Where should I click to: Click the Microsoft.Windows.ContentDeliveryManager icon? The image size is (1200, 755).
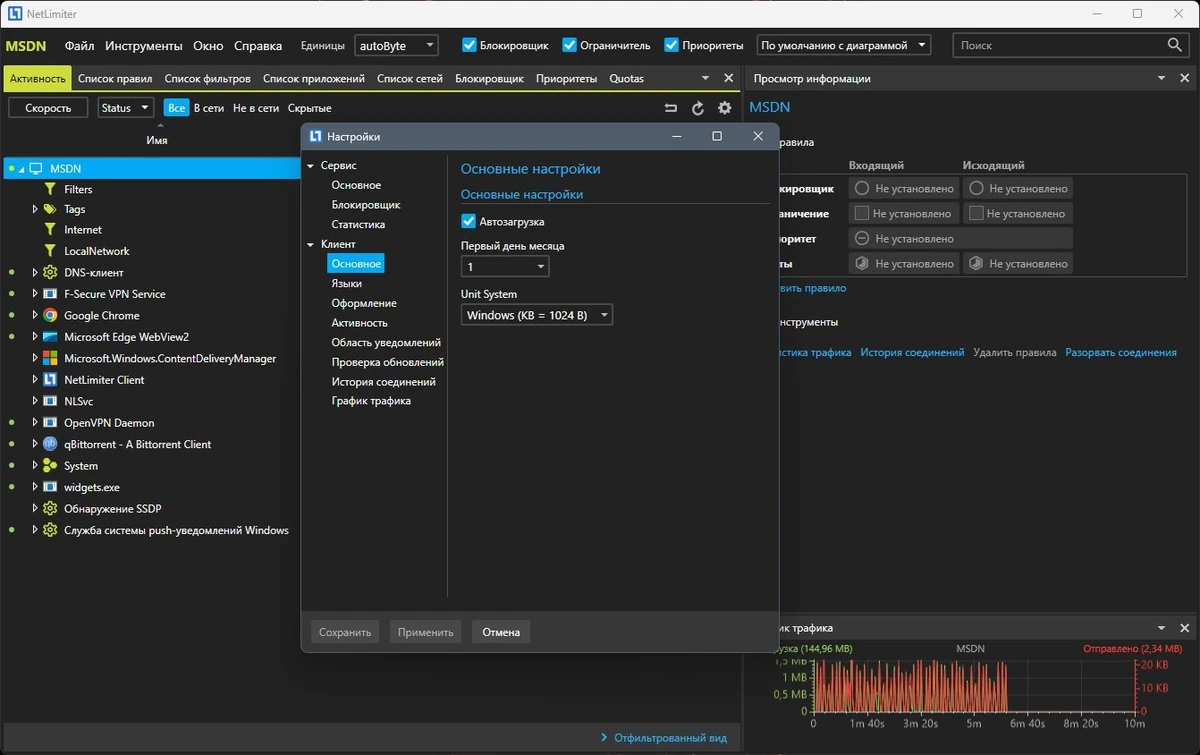click(50, 358)
